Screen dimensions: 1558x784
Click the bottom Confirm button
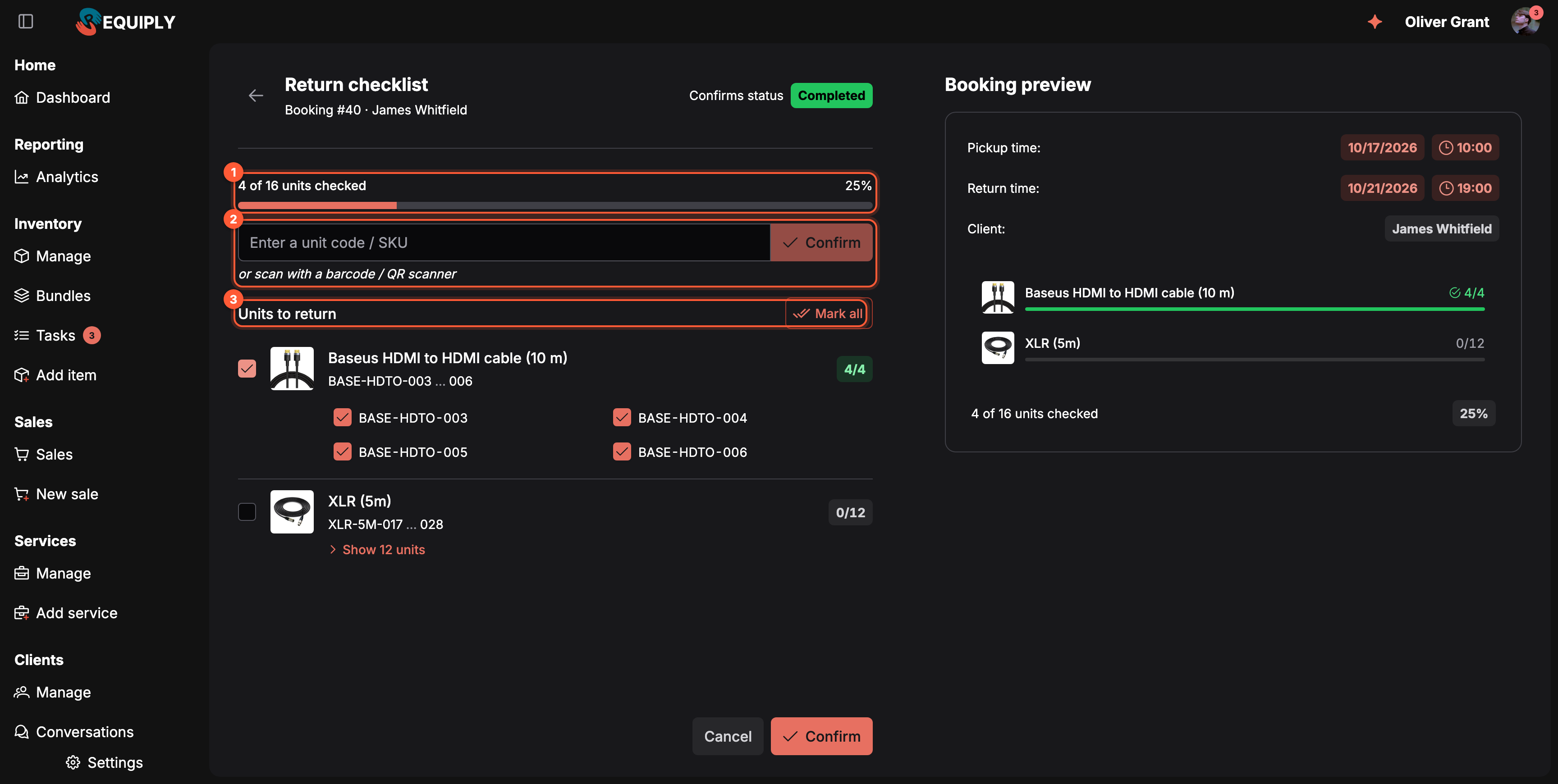821,736
